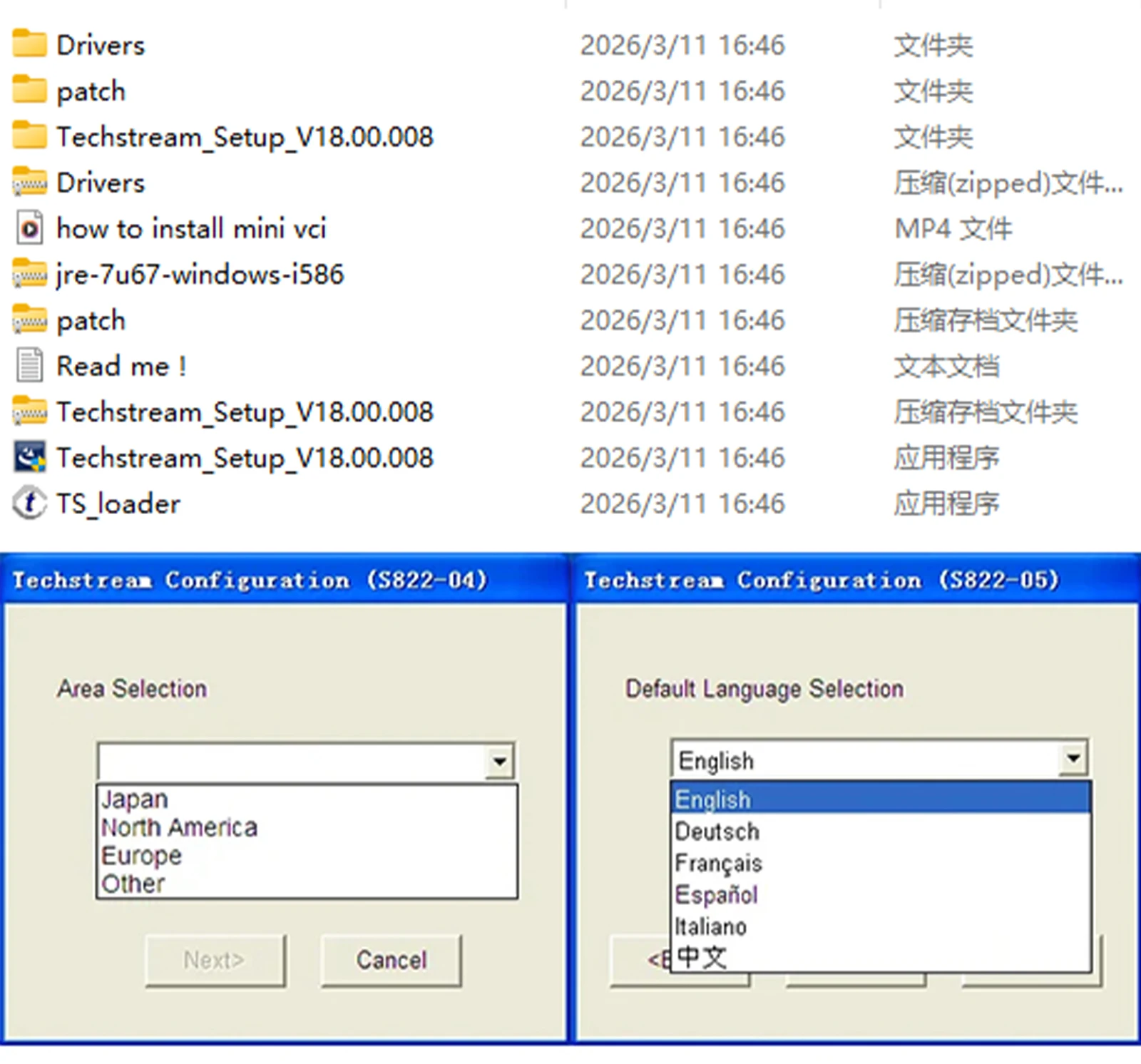Click the Techstream Configuration (S822-05) title bar
The height and width of the screenshot is (1064, 1141).
tap(856, 580)
